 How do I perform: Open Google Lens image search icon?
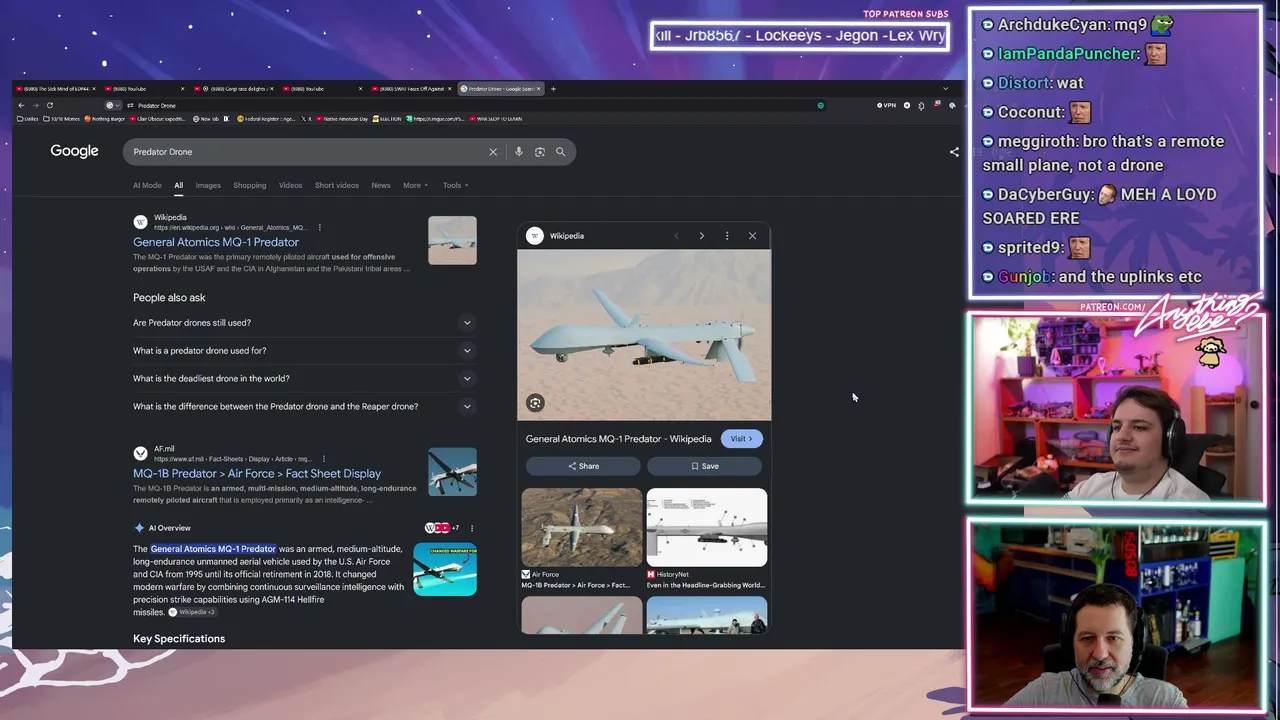coord(540,152)
